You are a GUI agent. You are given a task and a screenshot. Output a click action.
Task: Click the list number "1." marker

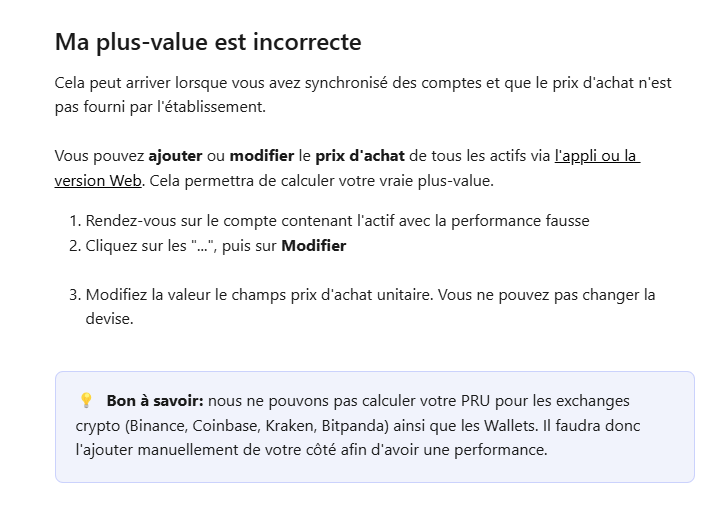pyautogui.click(x=74, y=220)
